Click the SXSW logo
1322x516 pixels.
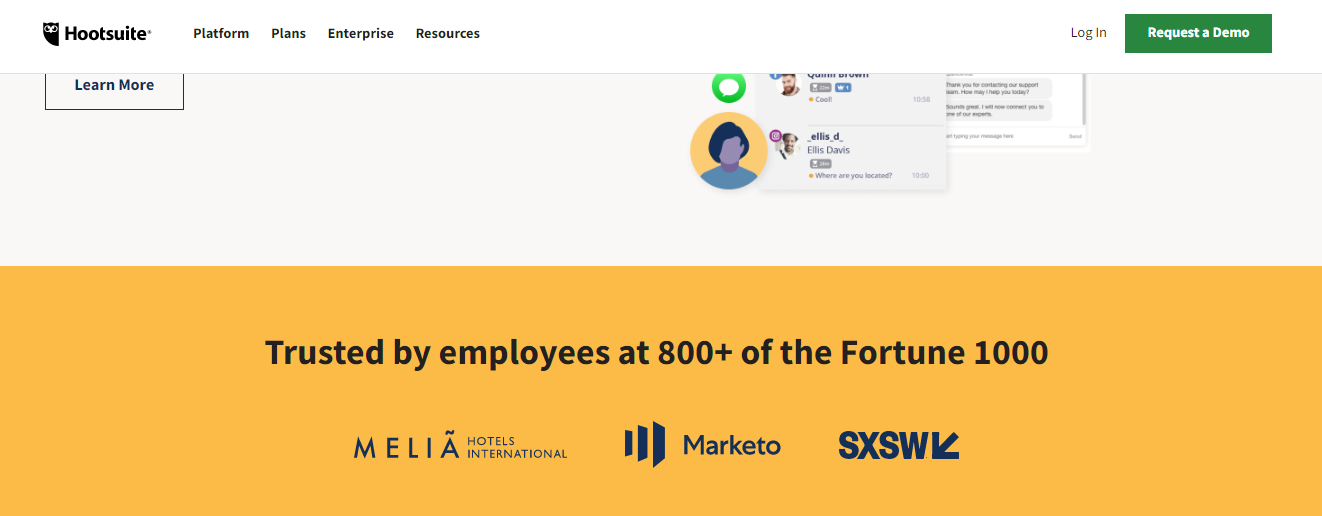coord(898,445)
